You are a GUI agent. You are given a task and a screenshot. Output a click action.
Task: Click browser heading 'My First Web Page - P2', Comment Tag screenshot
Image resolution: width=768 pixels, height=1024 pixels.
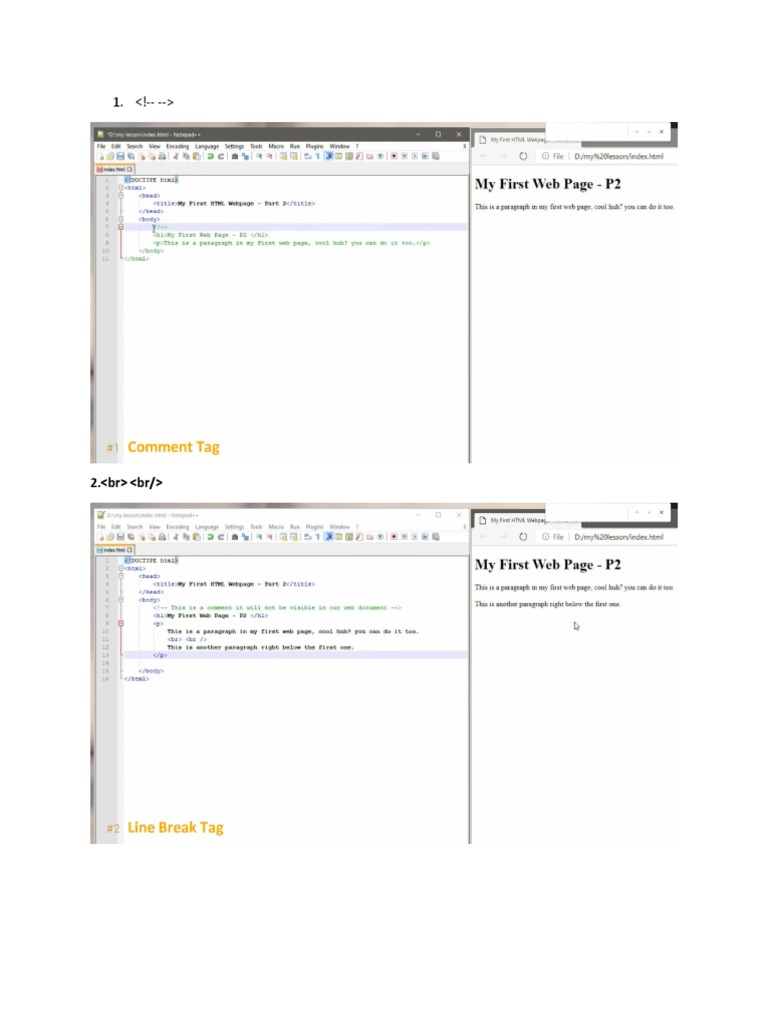pyautogui.click(x=547, y=184)
